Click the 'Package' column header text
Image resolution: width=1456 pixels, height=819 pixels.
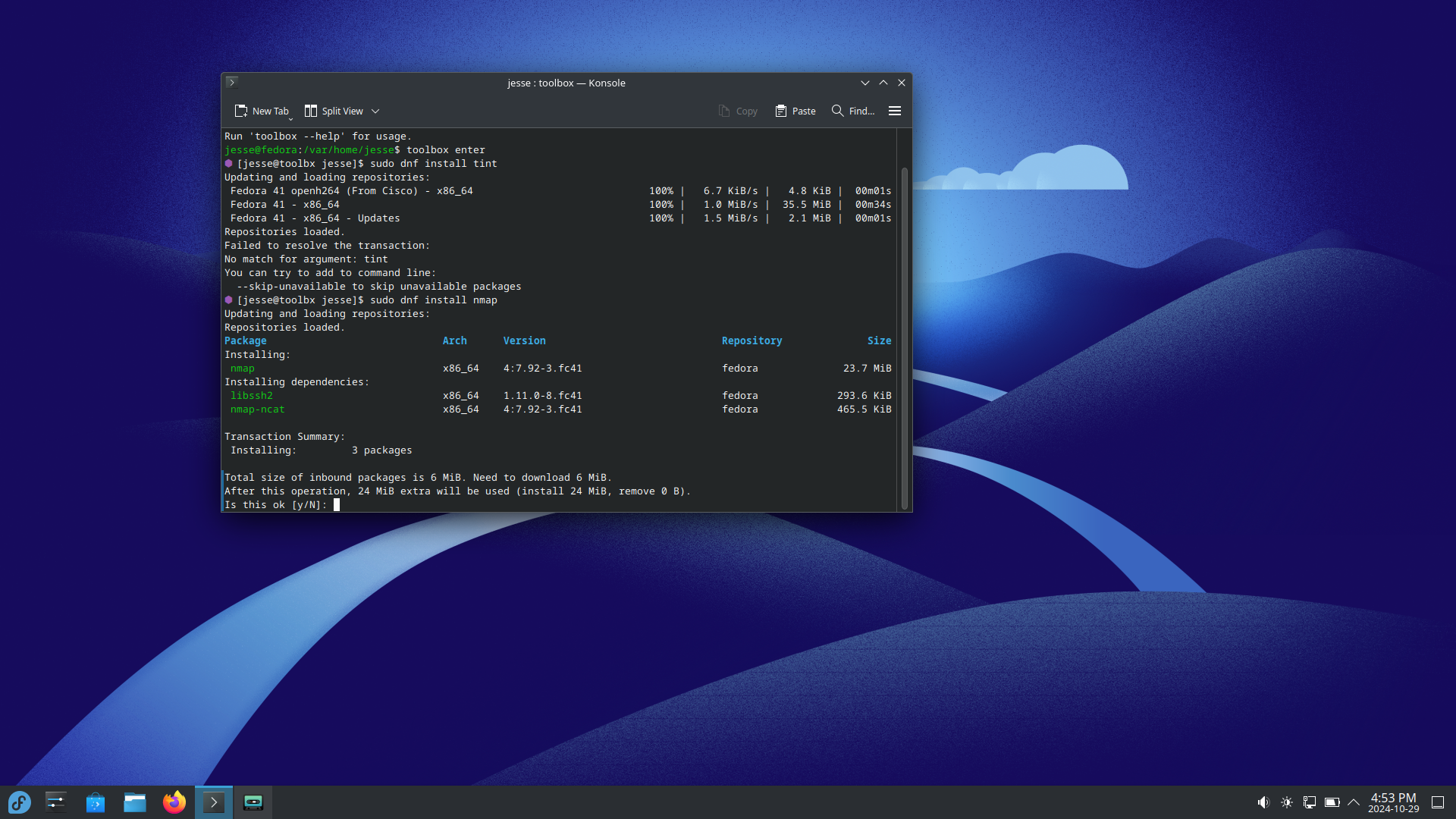pos(246,341)
